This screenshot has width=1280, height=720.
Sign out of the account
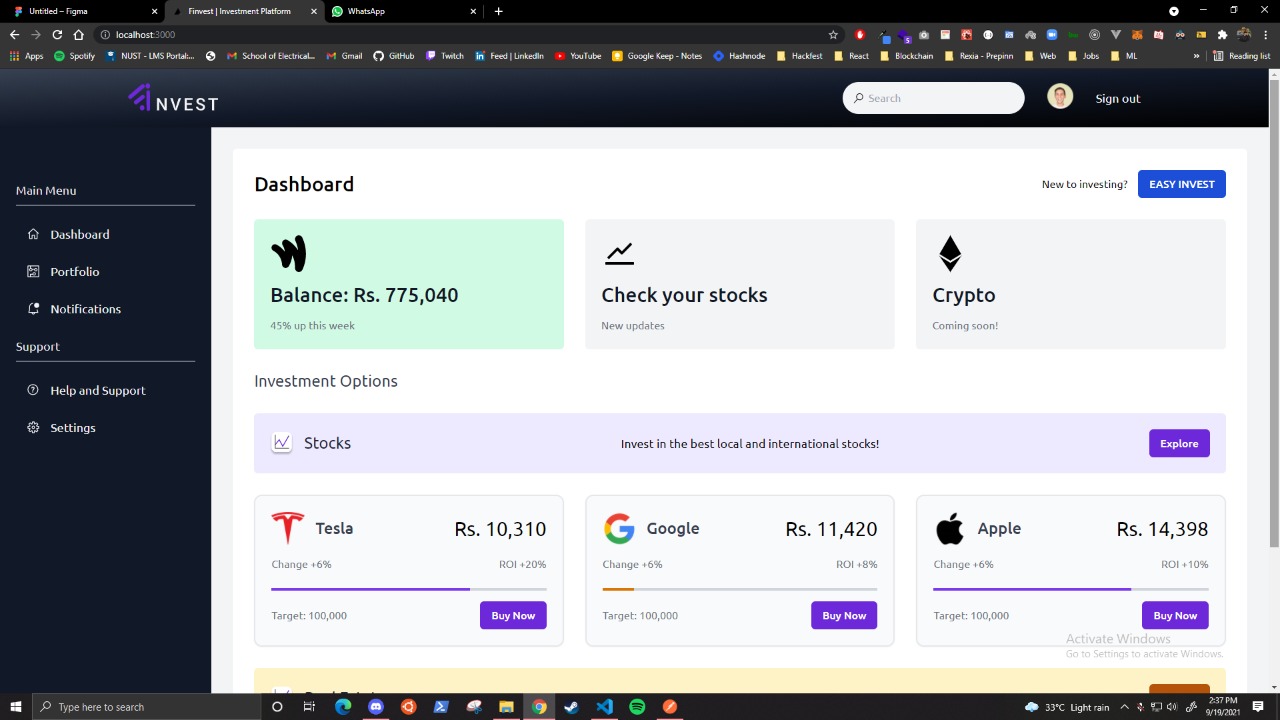coord(1117,98)
